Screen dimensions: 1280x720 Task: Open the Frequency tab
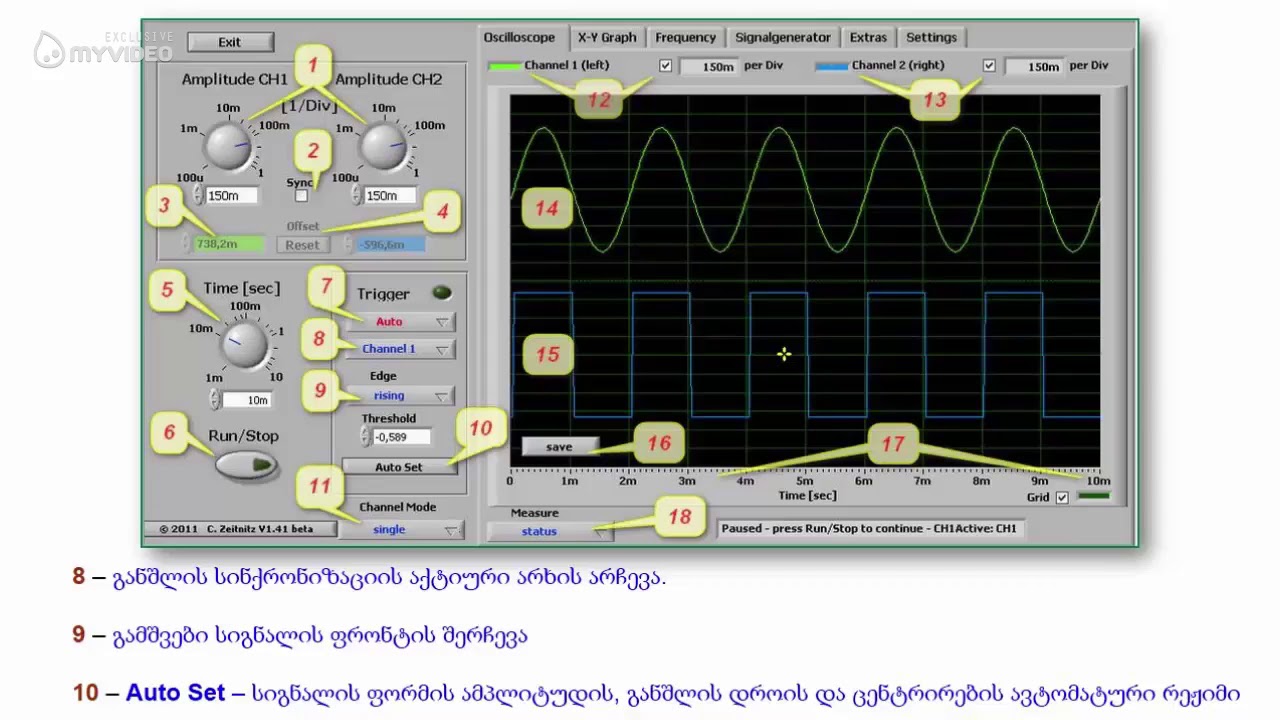coord(685,37)
